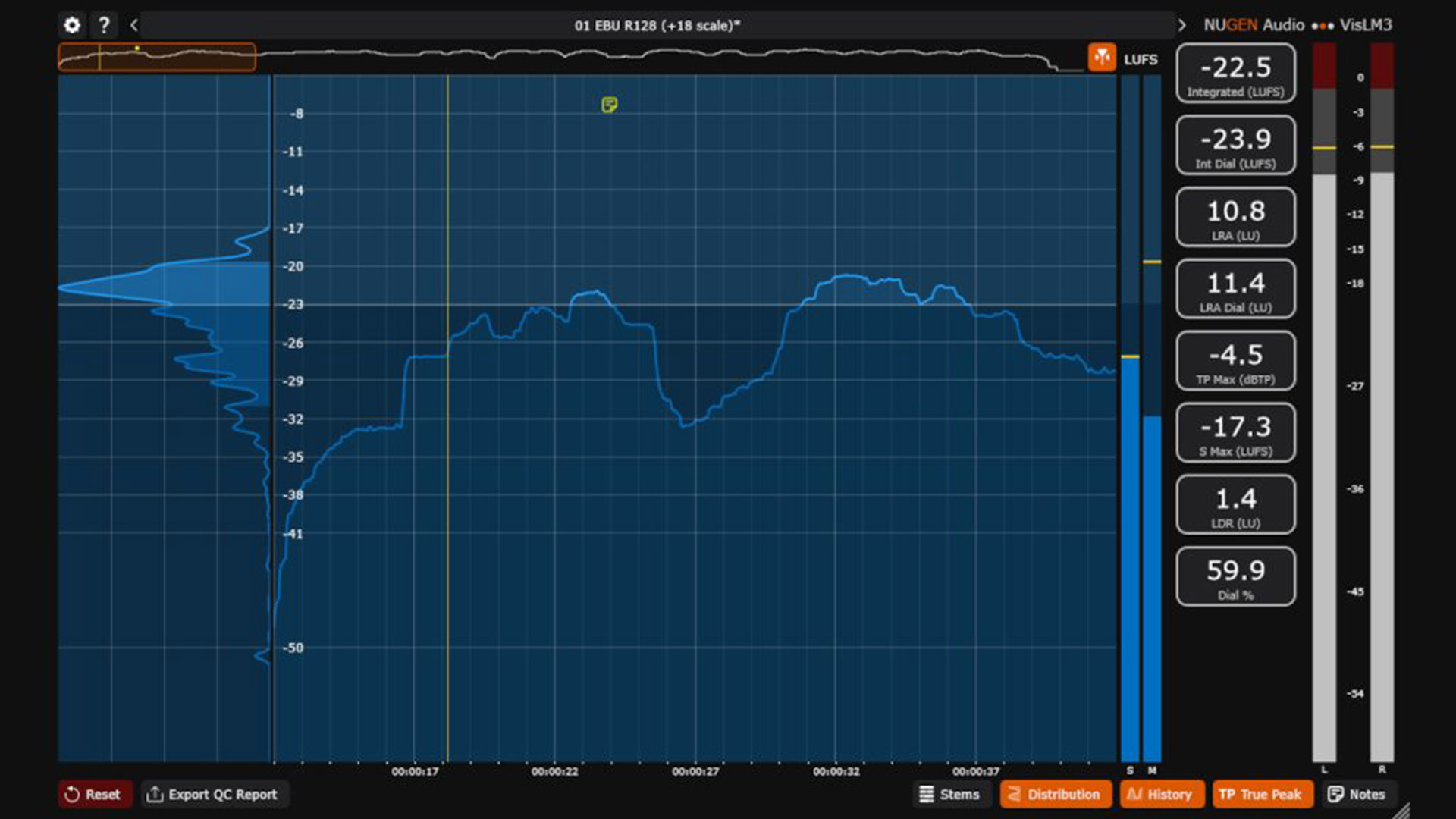
Task: Toggle the Notes panel
Action: (x=1359, y=794)
